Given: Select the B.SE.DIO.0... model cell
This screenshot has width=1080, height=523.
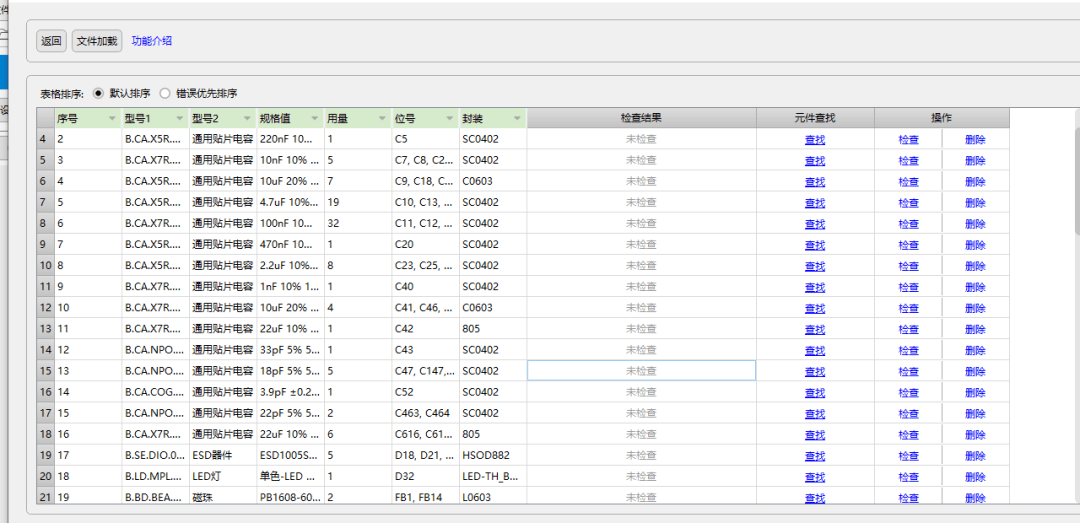Looking at the screenshot, I should point(156,455).
